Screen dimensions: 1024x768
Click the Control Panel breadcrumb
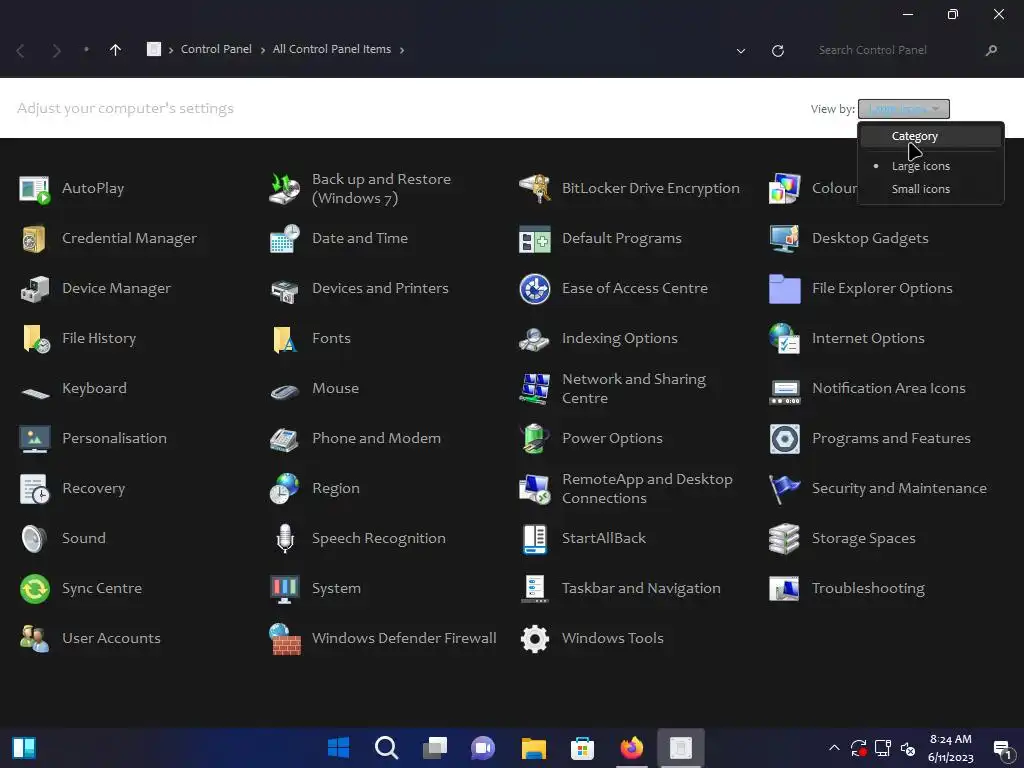(x=216, y=50)
